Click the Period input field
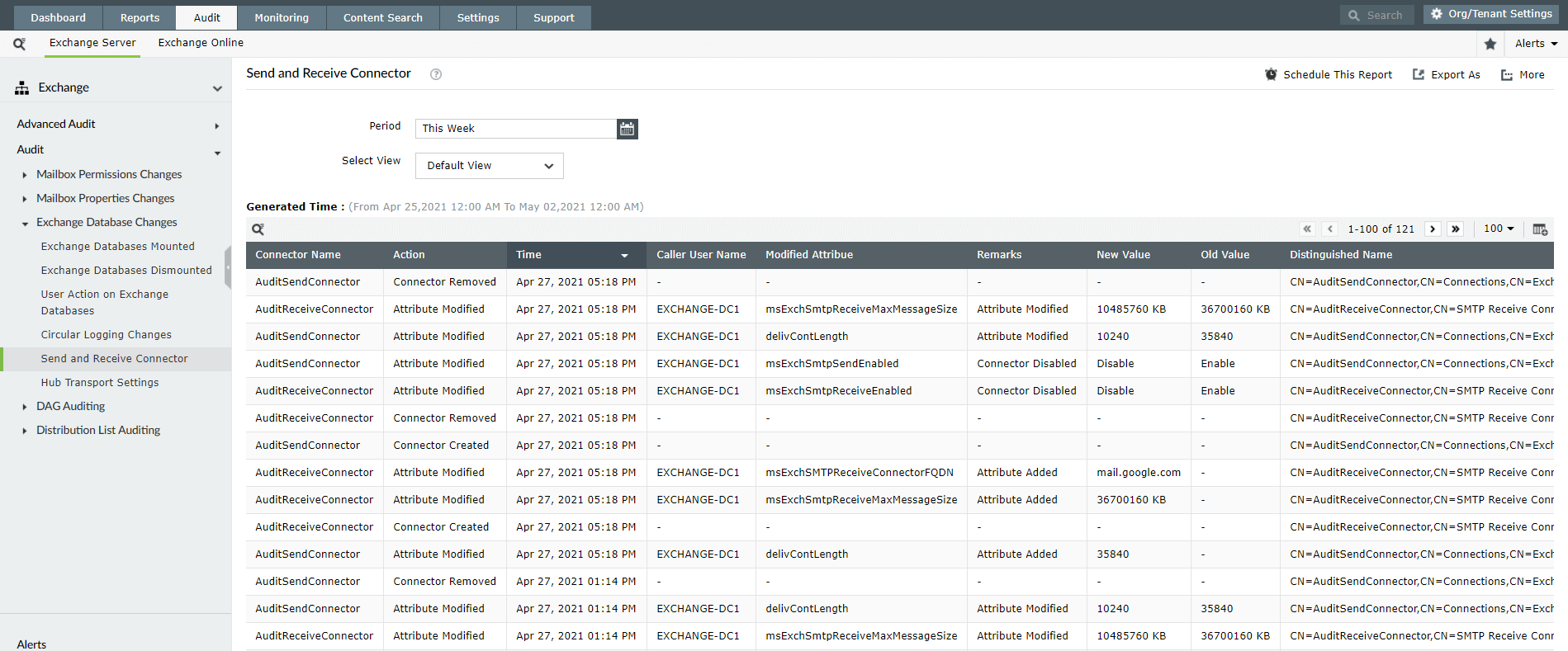1568x651 pixels. 516,129
